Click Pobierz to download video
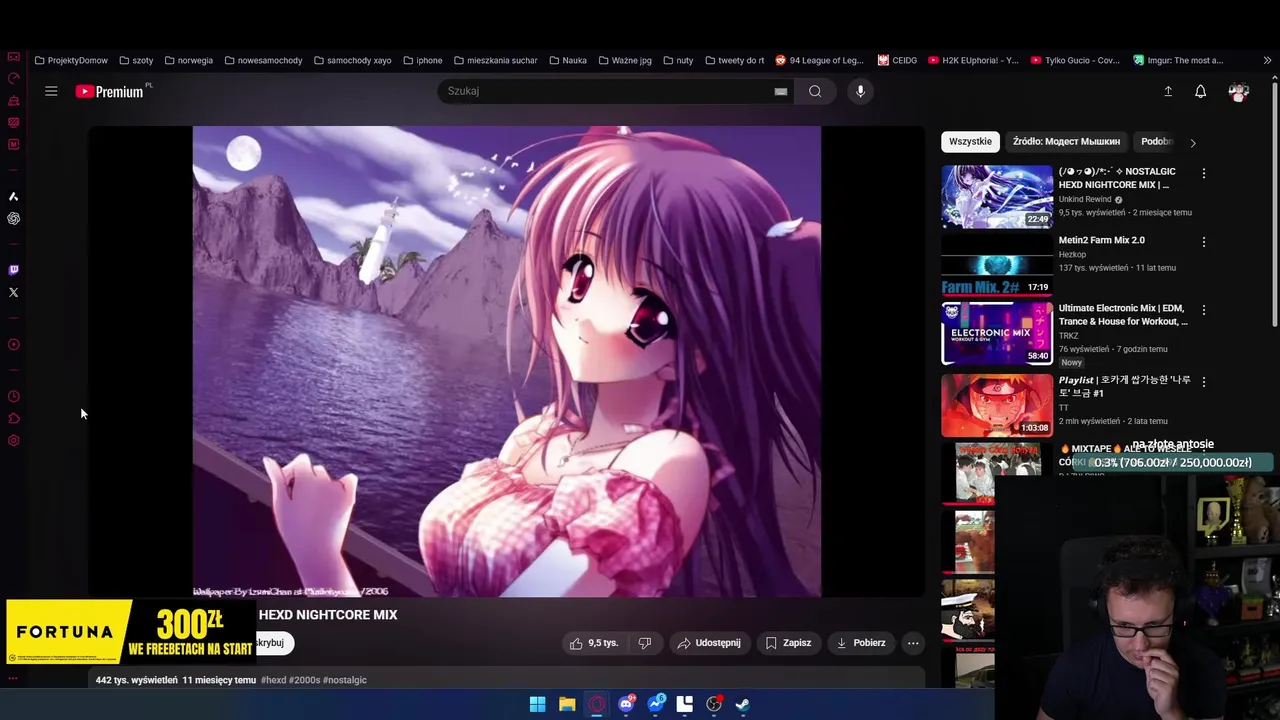Image resolution: width=1280 pixels, height=720 pixels. tap(861, 643)
